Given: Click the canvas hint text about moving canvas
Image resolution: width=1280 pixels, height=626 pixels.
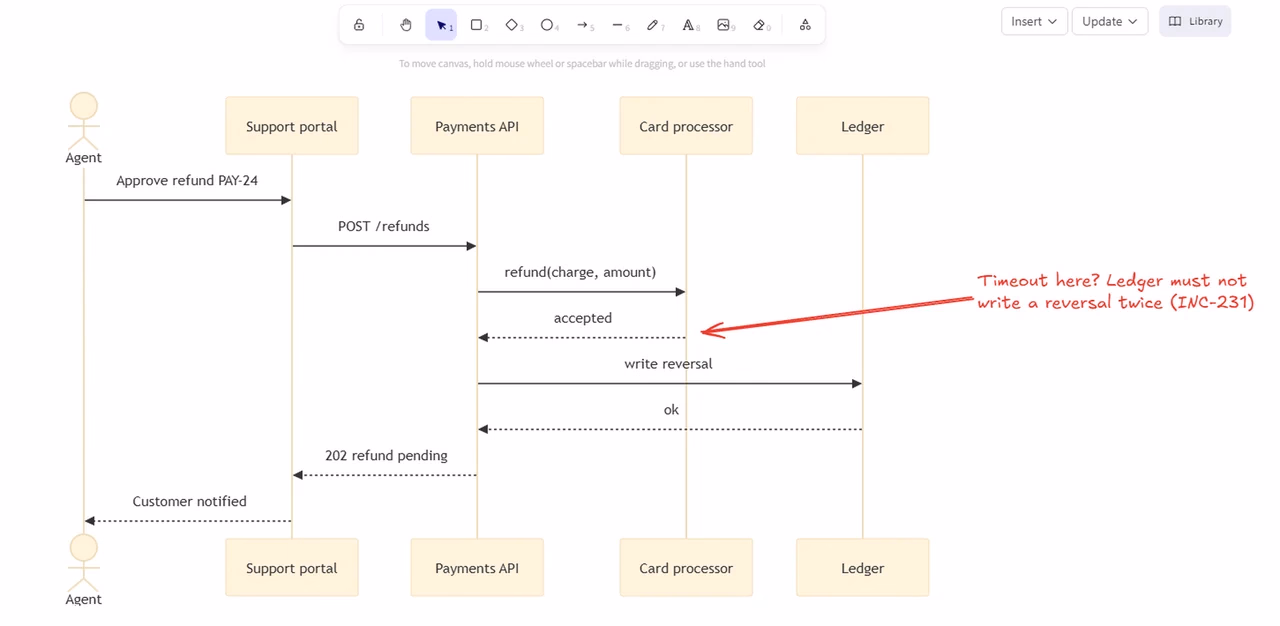Looking at the screenshot, I should pyautogui.click(x=582, y=64).
